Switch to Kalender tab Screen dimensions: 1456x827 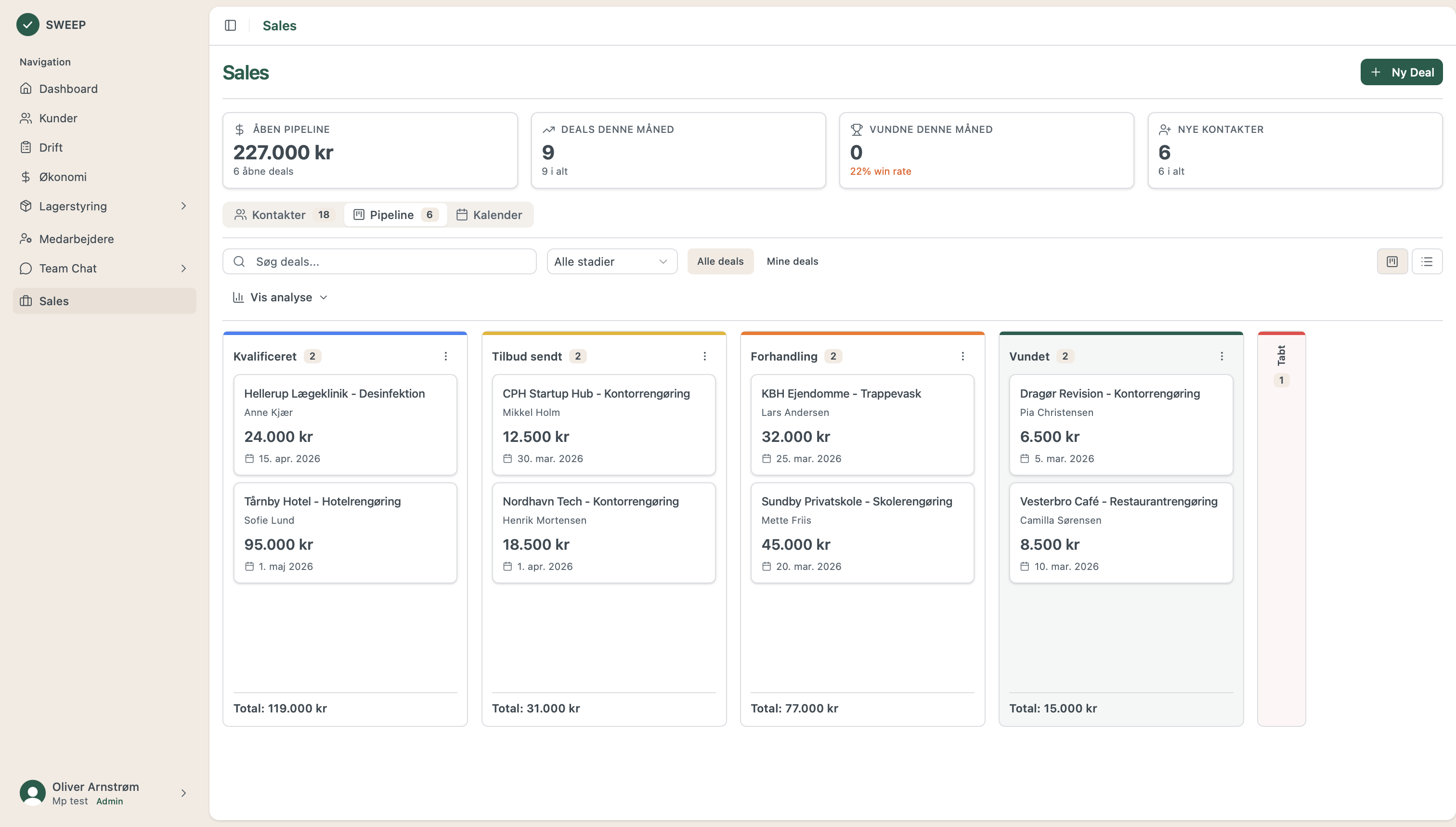tap(490, 215)
